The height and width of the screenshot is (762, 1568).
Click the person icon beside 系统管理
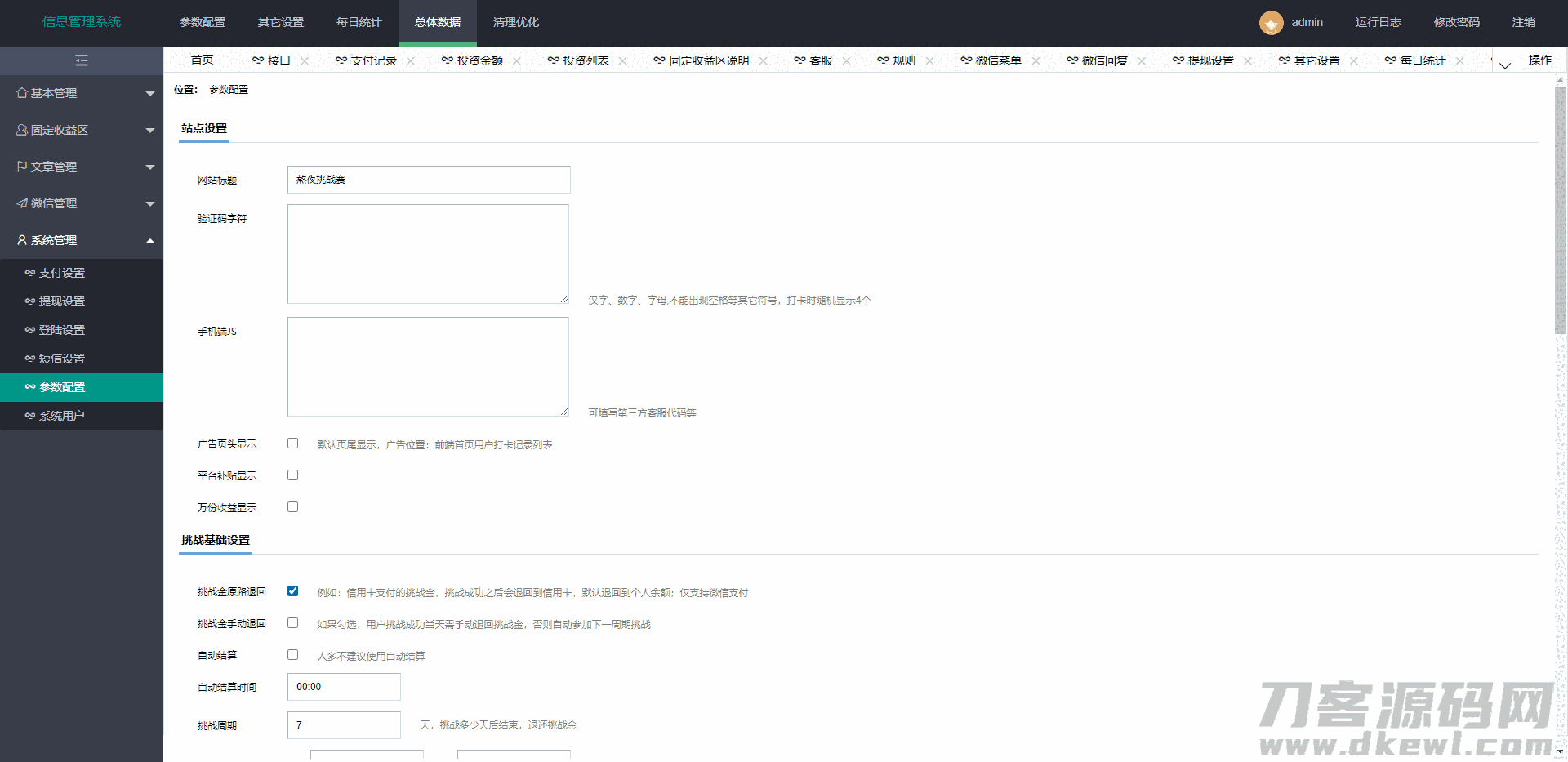(22, 240)
